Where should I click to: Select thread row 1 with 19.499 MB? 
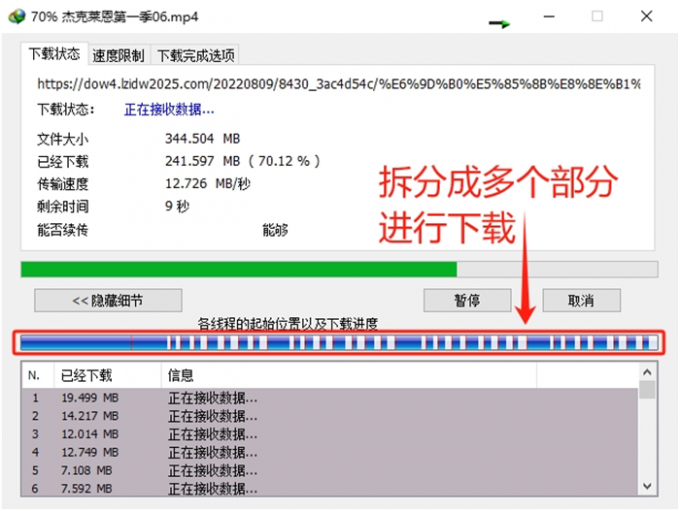(x=330, y=397)
